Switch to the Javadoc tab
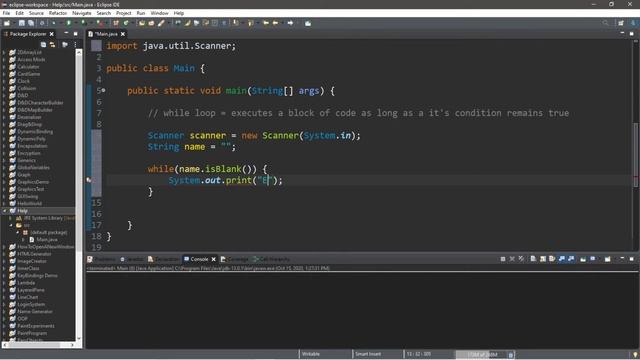The width and height of the screenshot is (640, 360). 131,259
